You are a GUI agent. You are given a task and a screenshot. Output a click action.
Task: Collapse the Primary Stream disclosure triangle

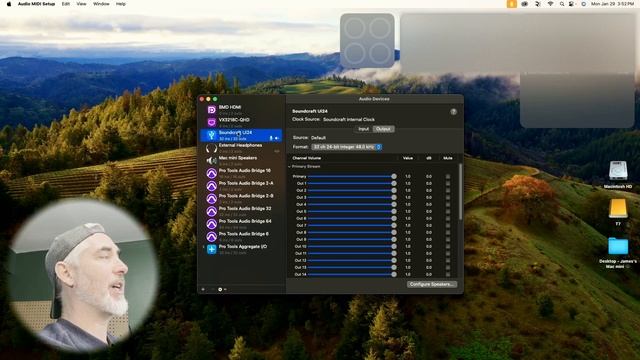tap(289, 167)
